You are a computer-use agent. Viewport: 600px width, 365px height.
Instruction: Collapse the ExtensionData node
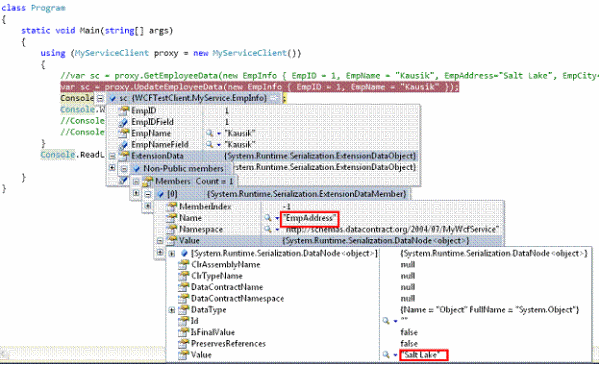point(112,156)
